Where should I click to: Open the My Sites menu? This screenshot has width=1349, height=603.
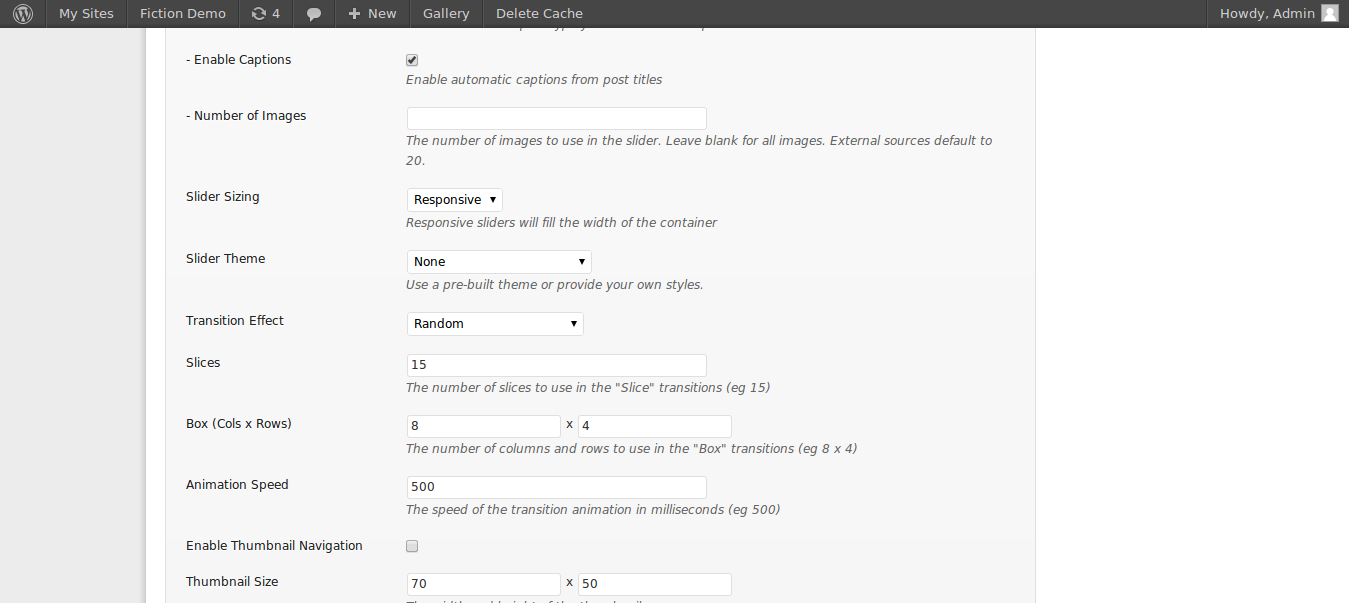[x=86, y=14]
